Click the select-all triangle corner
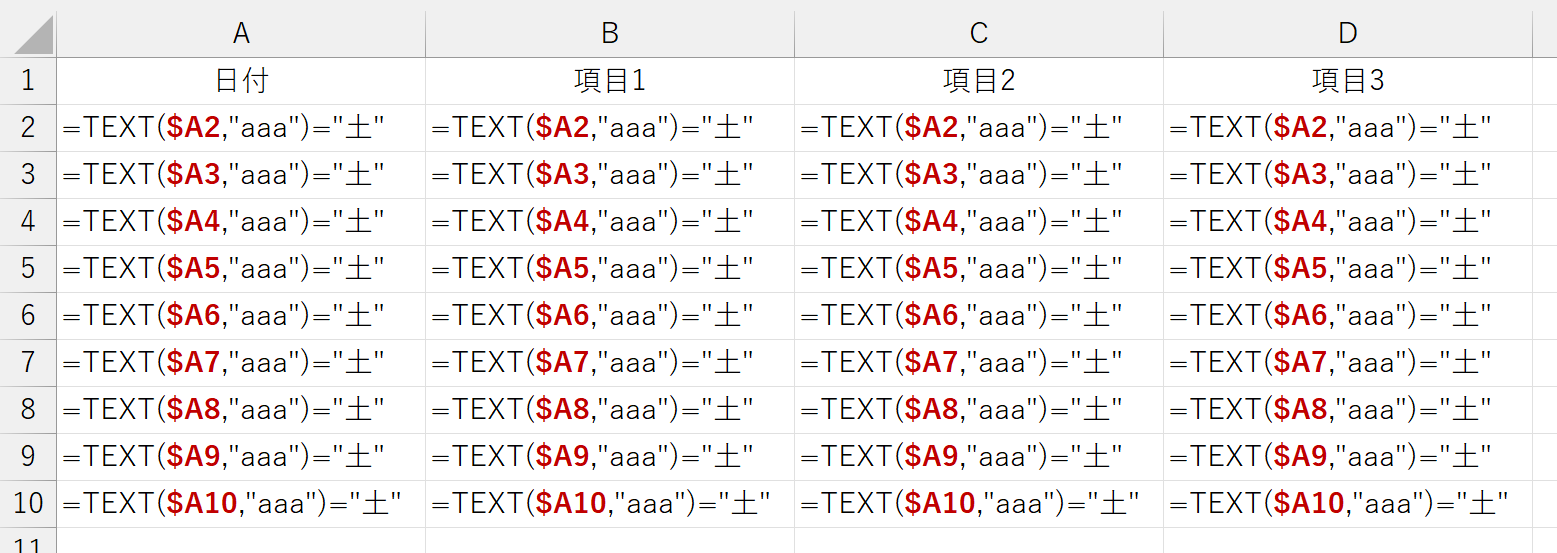This screenshot has height=553, width=1557. coord(28,34)
